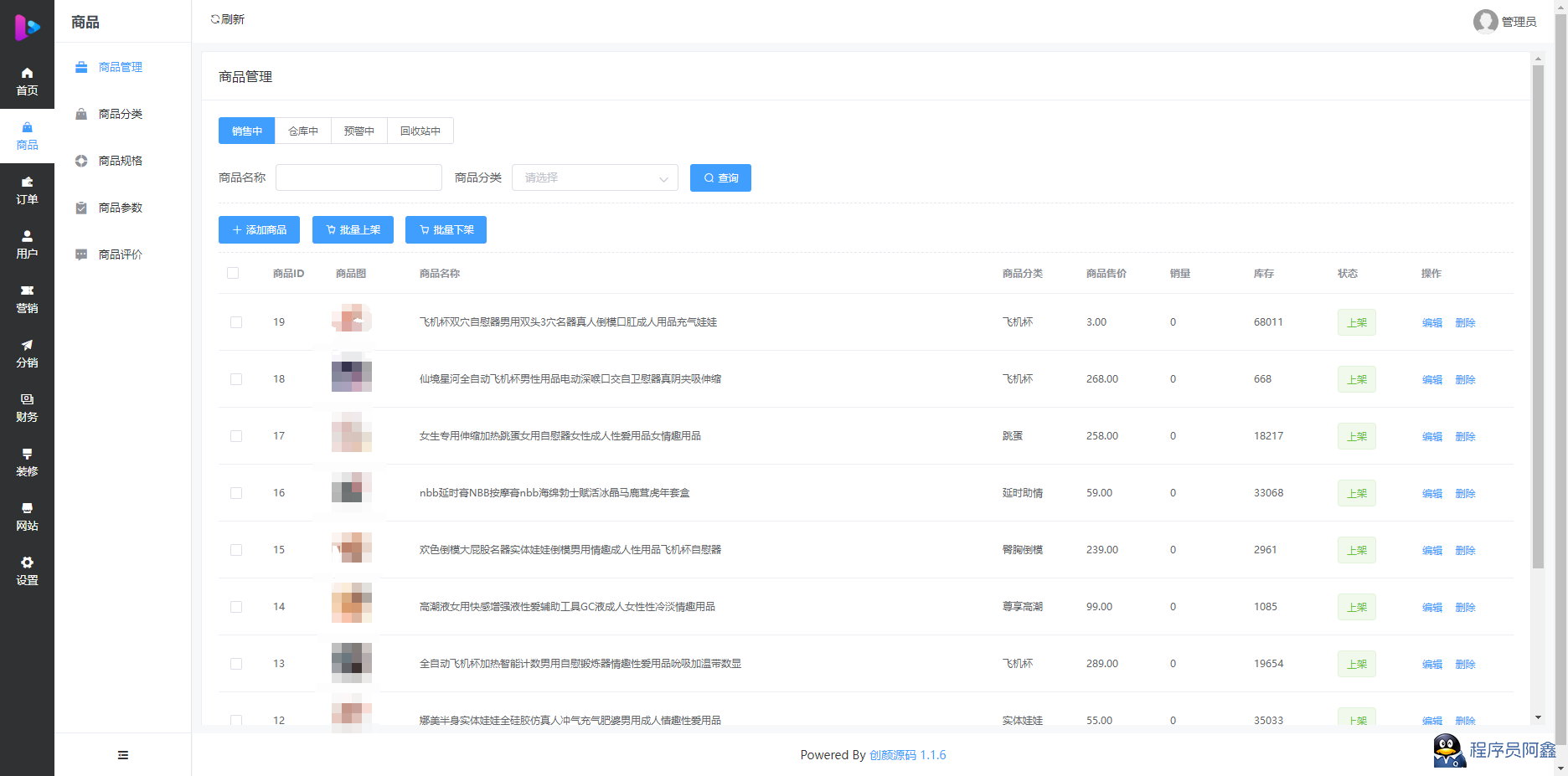Open the 营销 marketing icon

(x=27, y=291)
